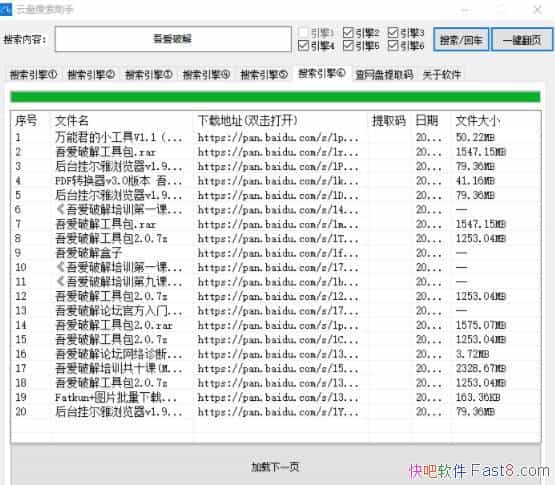Open the 搜索引擎③ tab
This screenshot has width=555, height=485.
[149, 74]
